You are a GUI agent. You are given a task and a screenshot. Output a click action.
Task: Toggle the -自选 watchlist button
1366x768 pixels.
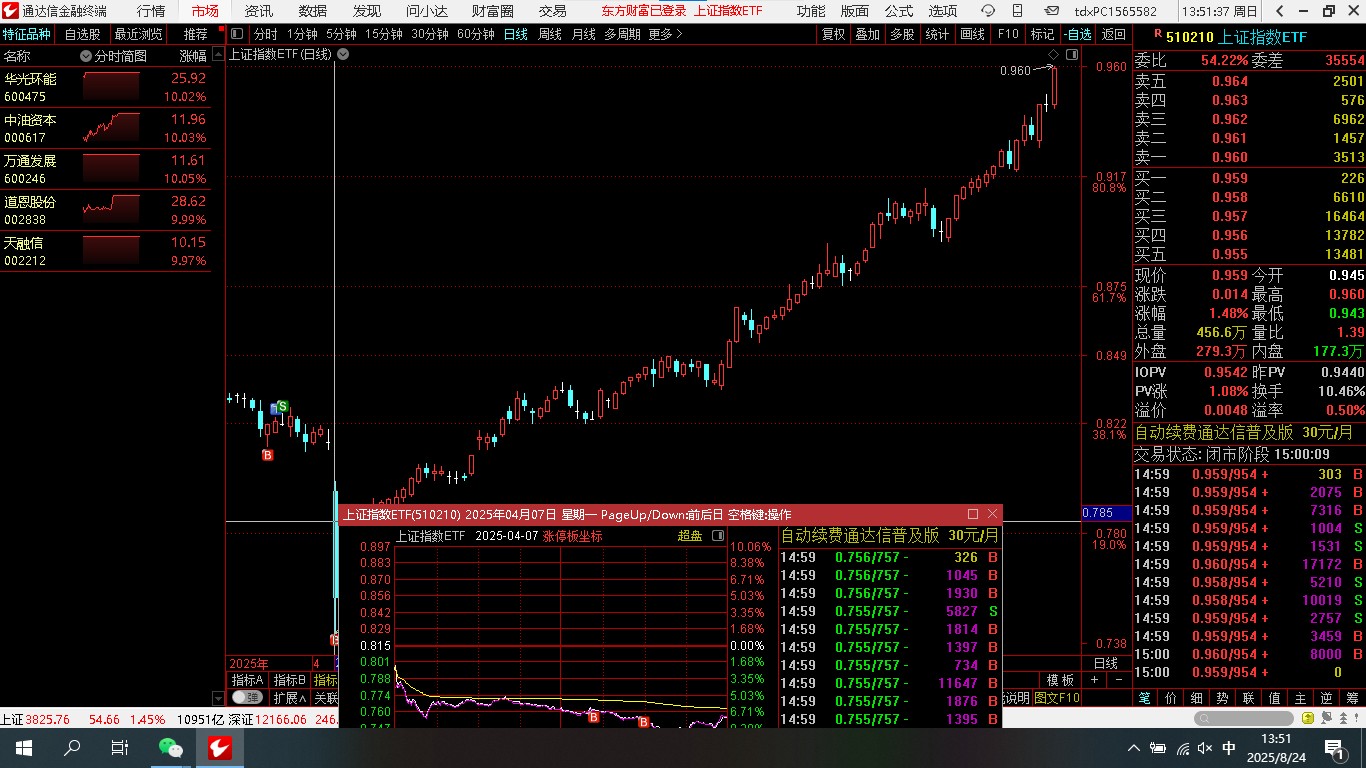(x=1079, y=34)
